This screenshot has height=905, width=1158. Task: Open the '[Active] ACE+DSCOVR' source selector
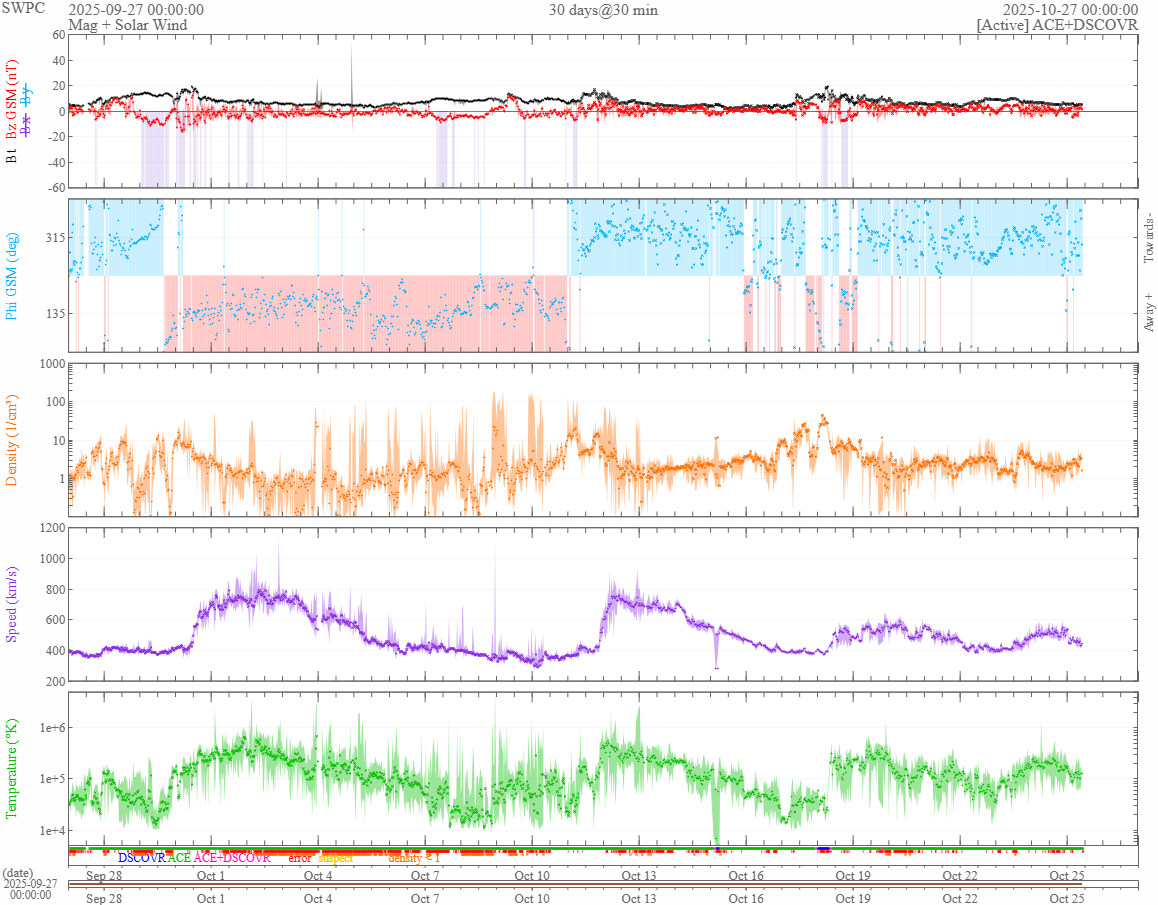click(1057, 25)
